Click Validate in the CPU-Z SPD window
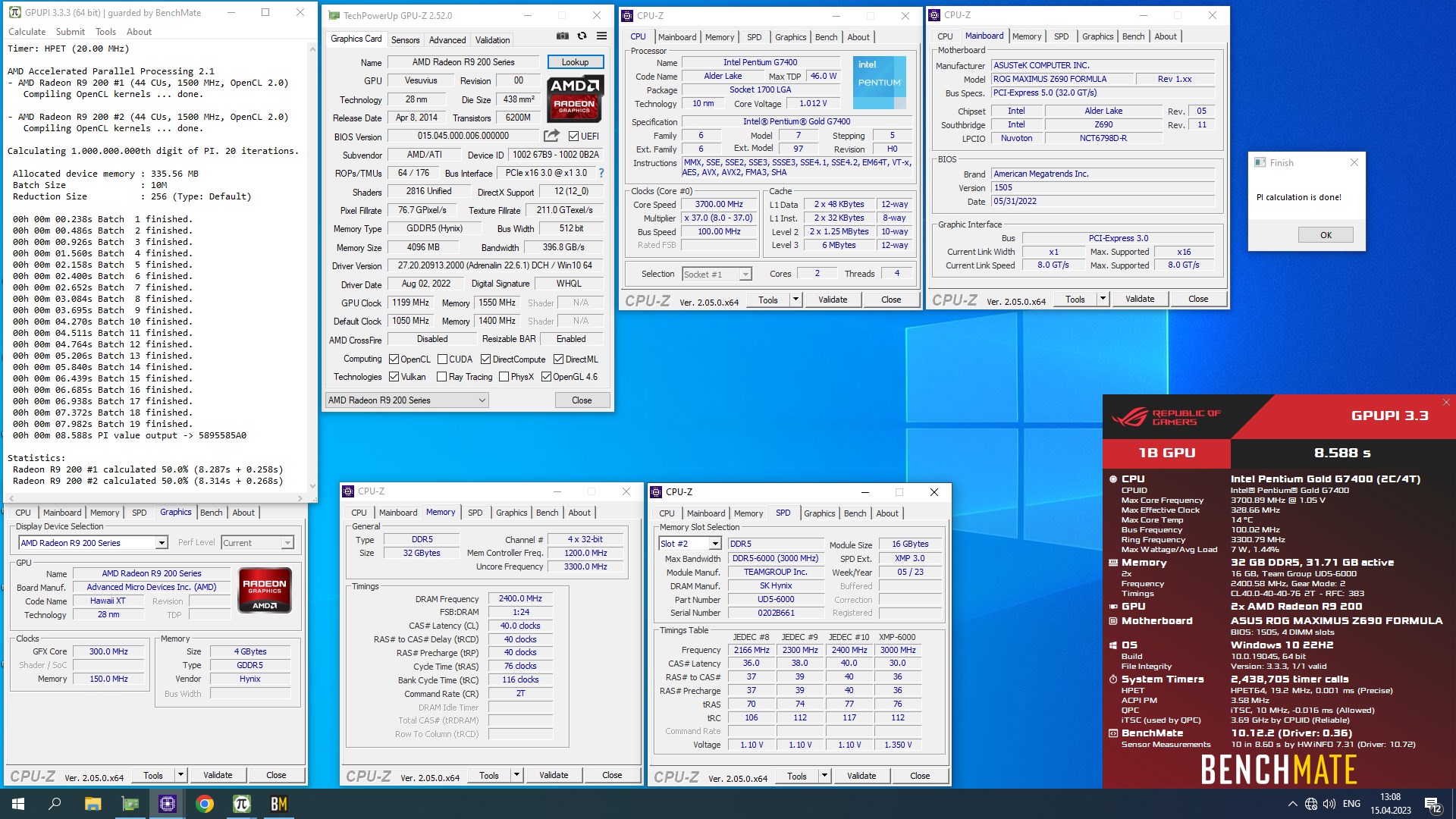Image resolution: width=1456 pixels, height=819 pixels. (x=861, y=776)
